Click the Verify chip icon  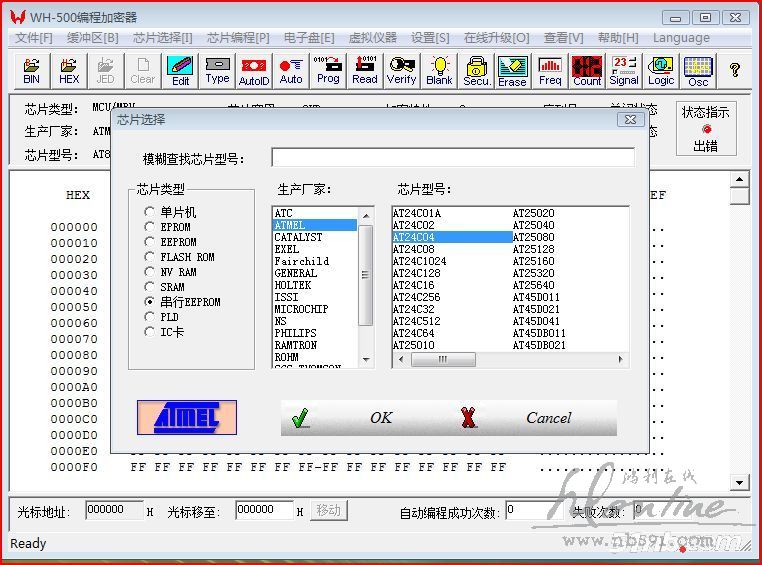point(401,70)
